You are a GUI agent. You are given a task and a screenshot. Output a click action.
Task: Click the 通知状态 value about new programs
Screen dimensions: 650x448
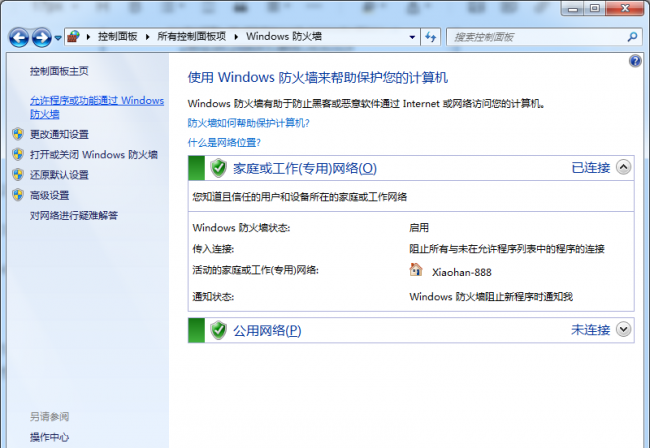[x=491, y=297]
